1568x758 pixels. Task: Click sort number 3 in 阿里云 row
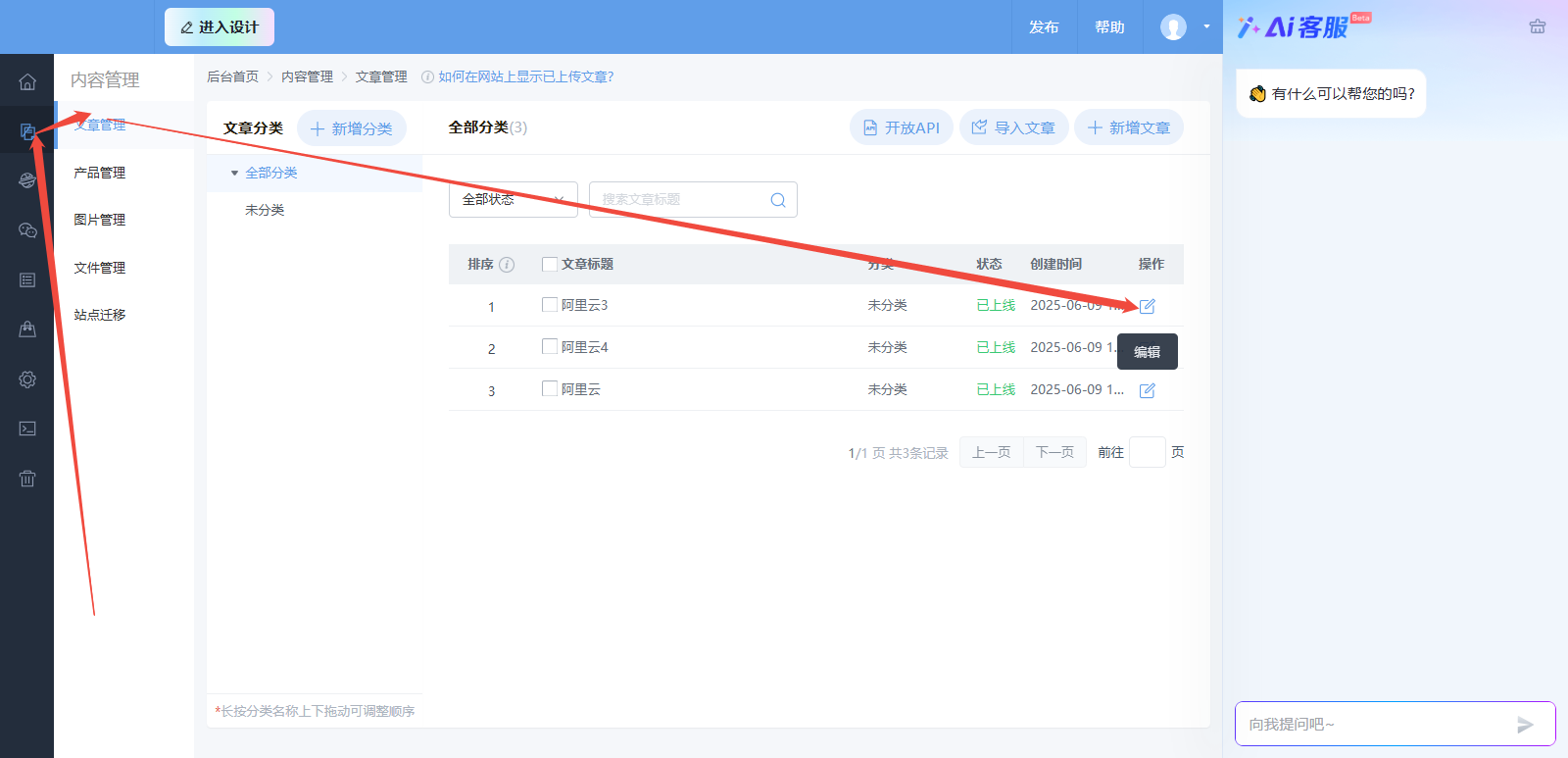click(x=491, y=391)
